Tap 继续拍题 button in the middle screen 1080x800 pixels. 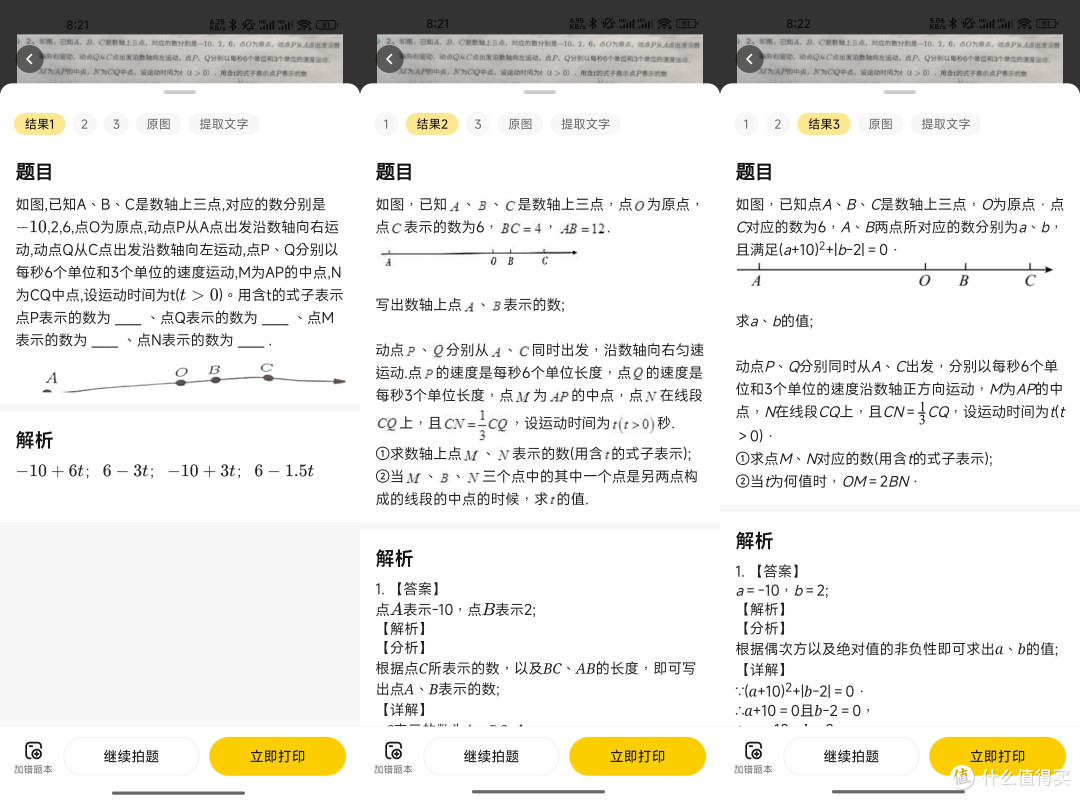pyautogui.click(x=491, y=756)
